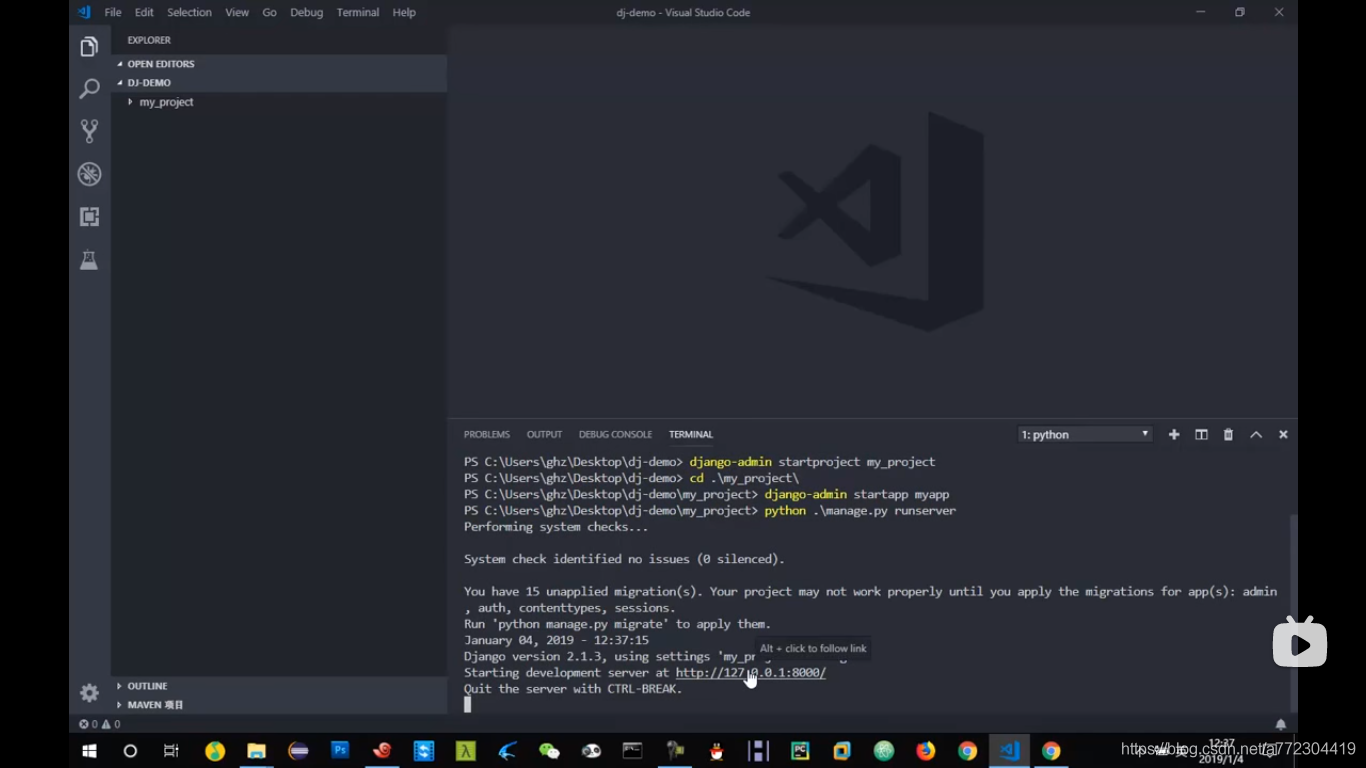
Task: Expand the my_project folder
Action: 279,102
